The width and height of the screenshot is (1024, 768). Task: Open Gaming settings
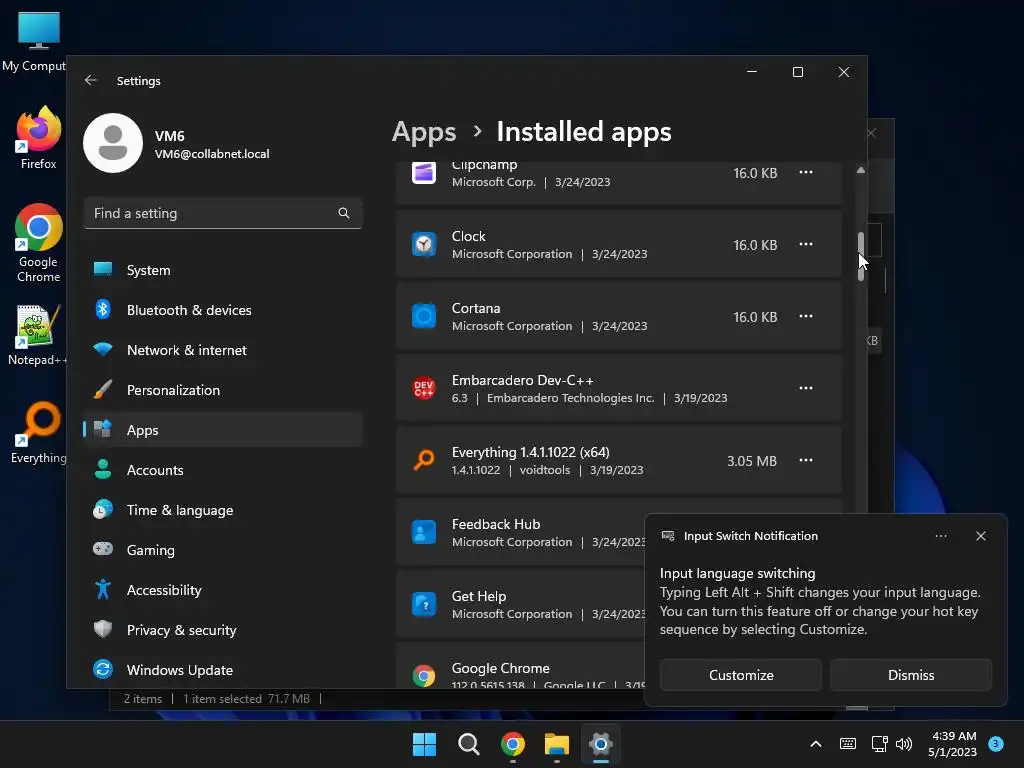pos(223,550)
